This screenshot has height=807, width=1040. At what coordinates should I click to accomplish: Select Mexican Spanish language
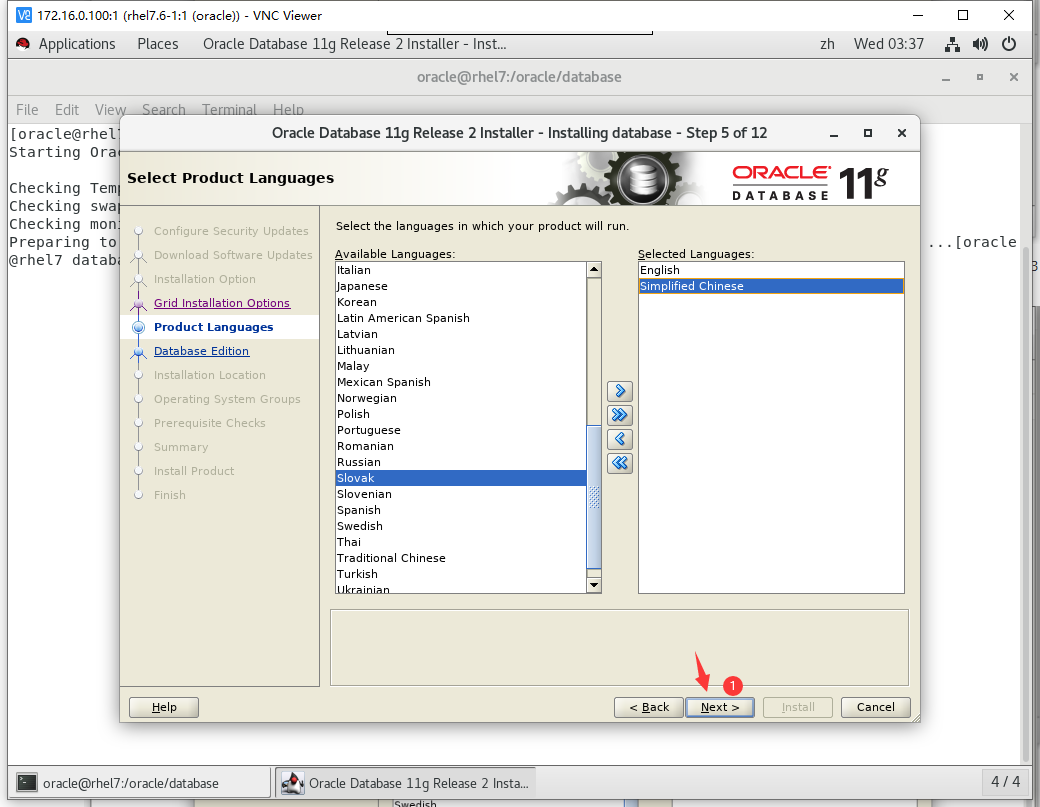pos(461,382)
